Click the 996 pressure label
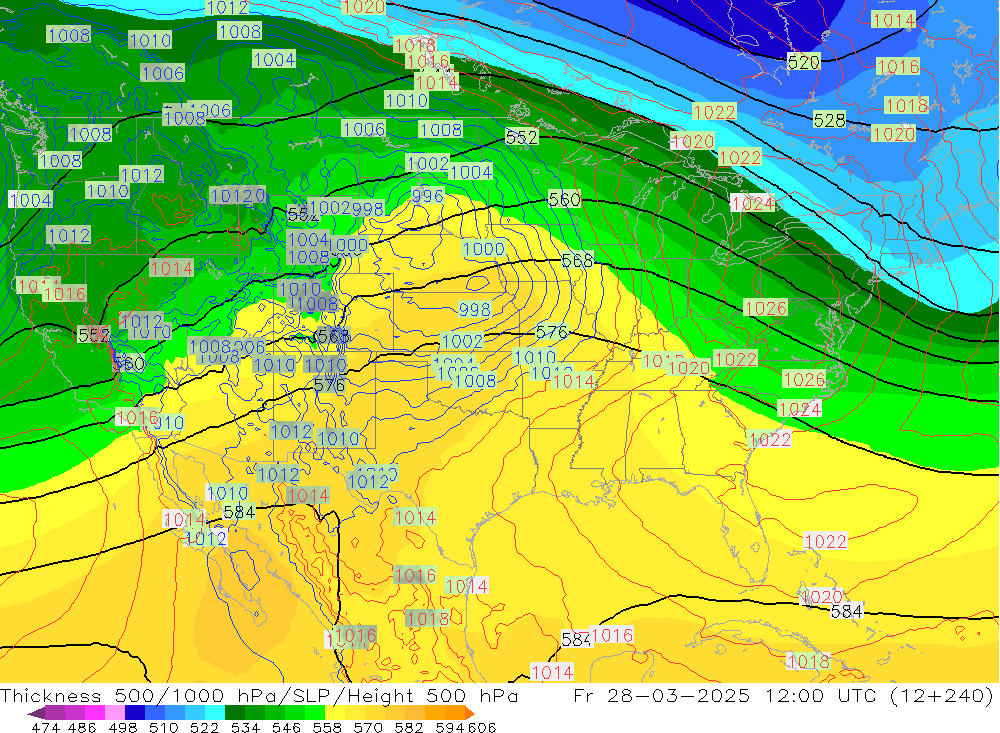 (x=427, y=196)
